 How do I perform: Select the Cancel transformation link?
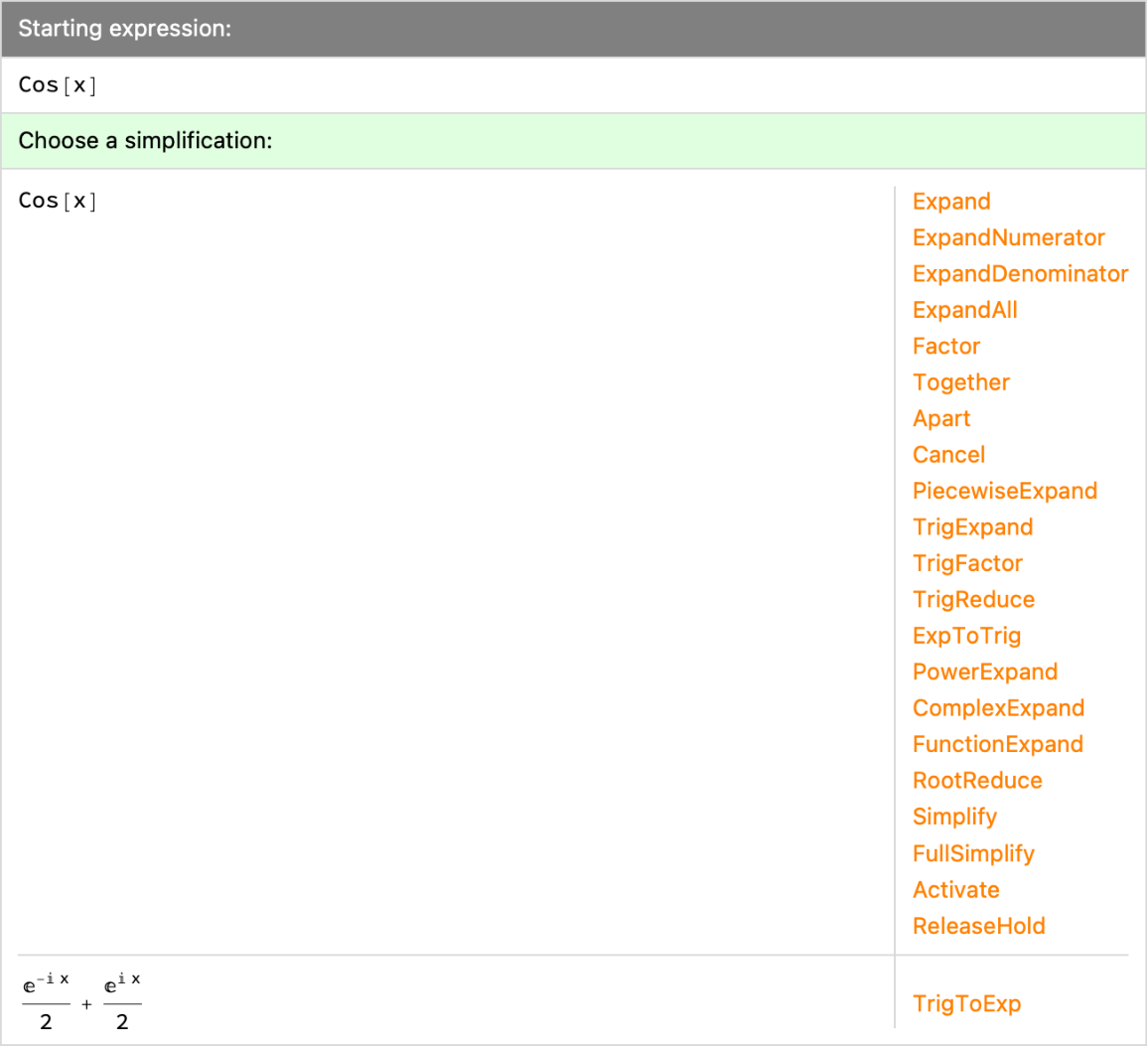tap(948, 455)
